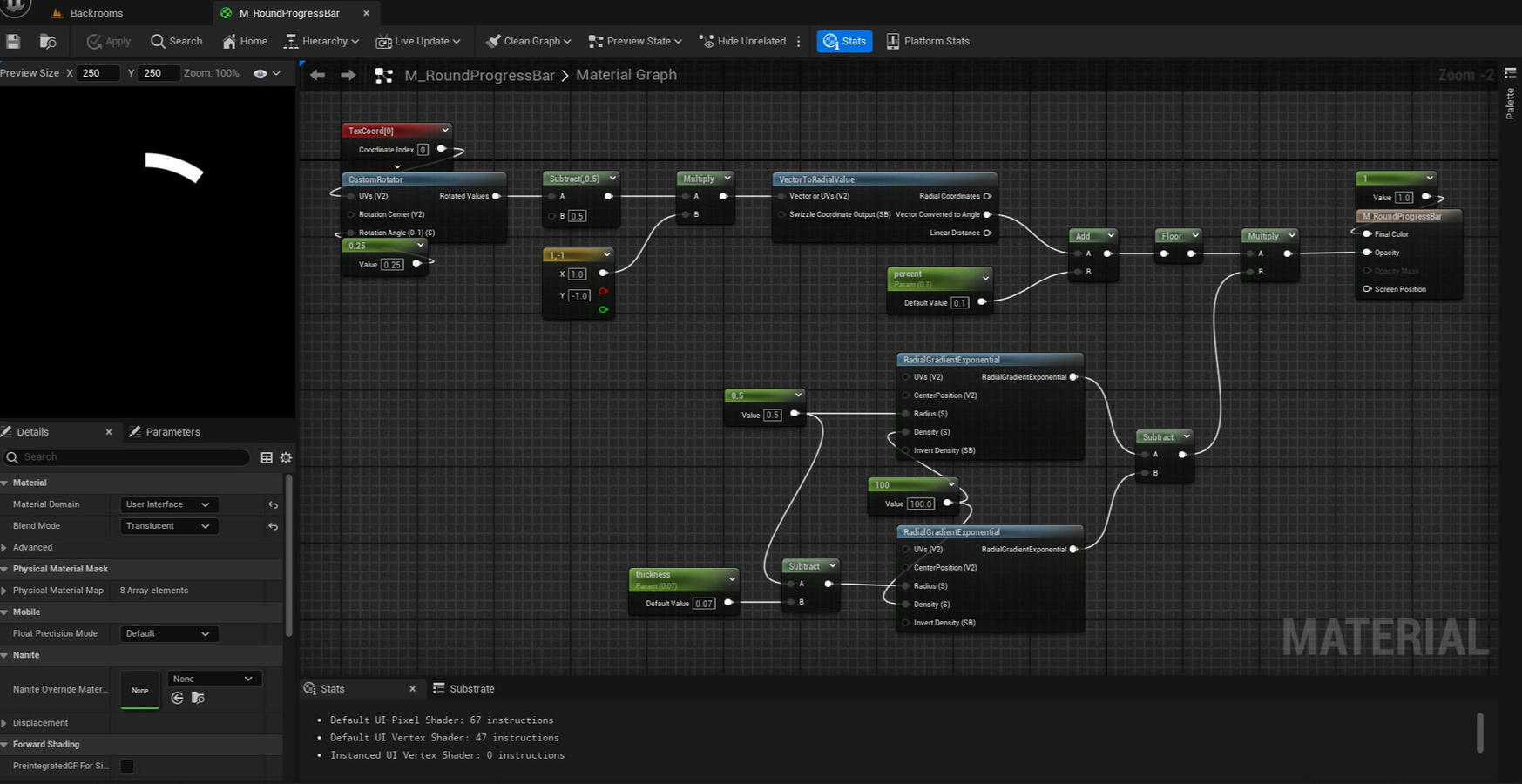Click M_RoundProgressBar in the breadcrumb
Viewport: 1522px width, 784px height.
[479, 75]
